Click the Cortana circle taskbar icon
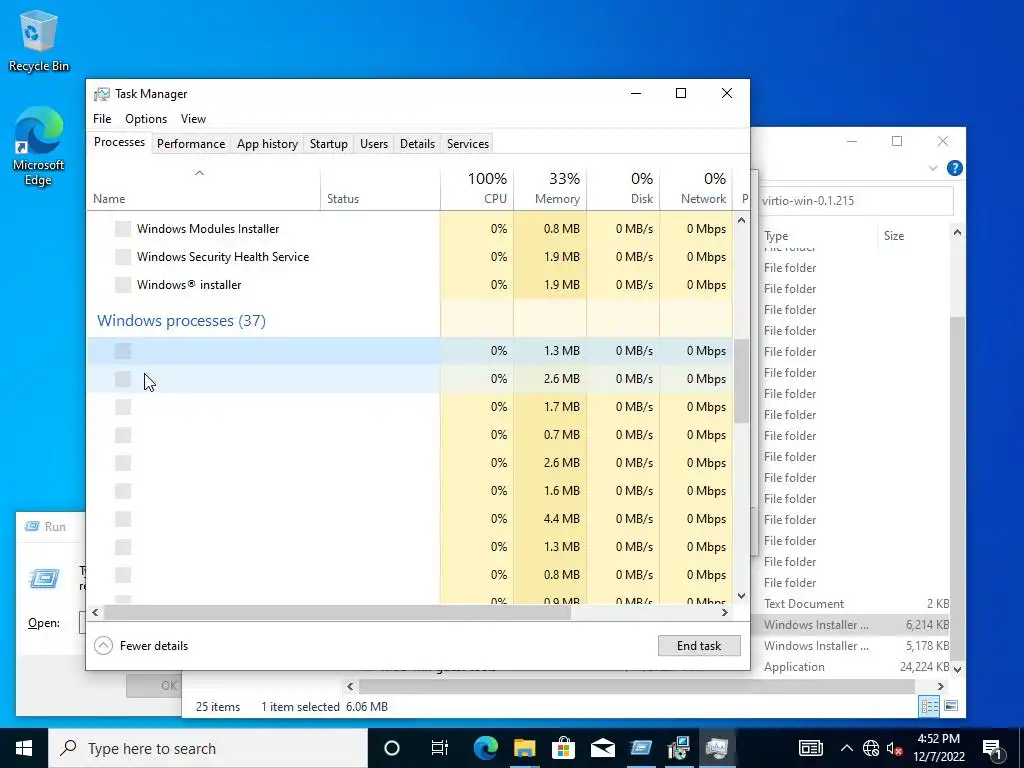 [x=391, y=748]
